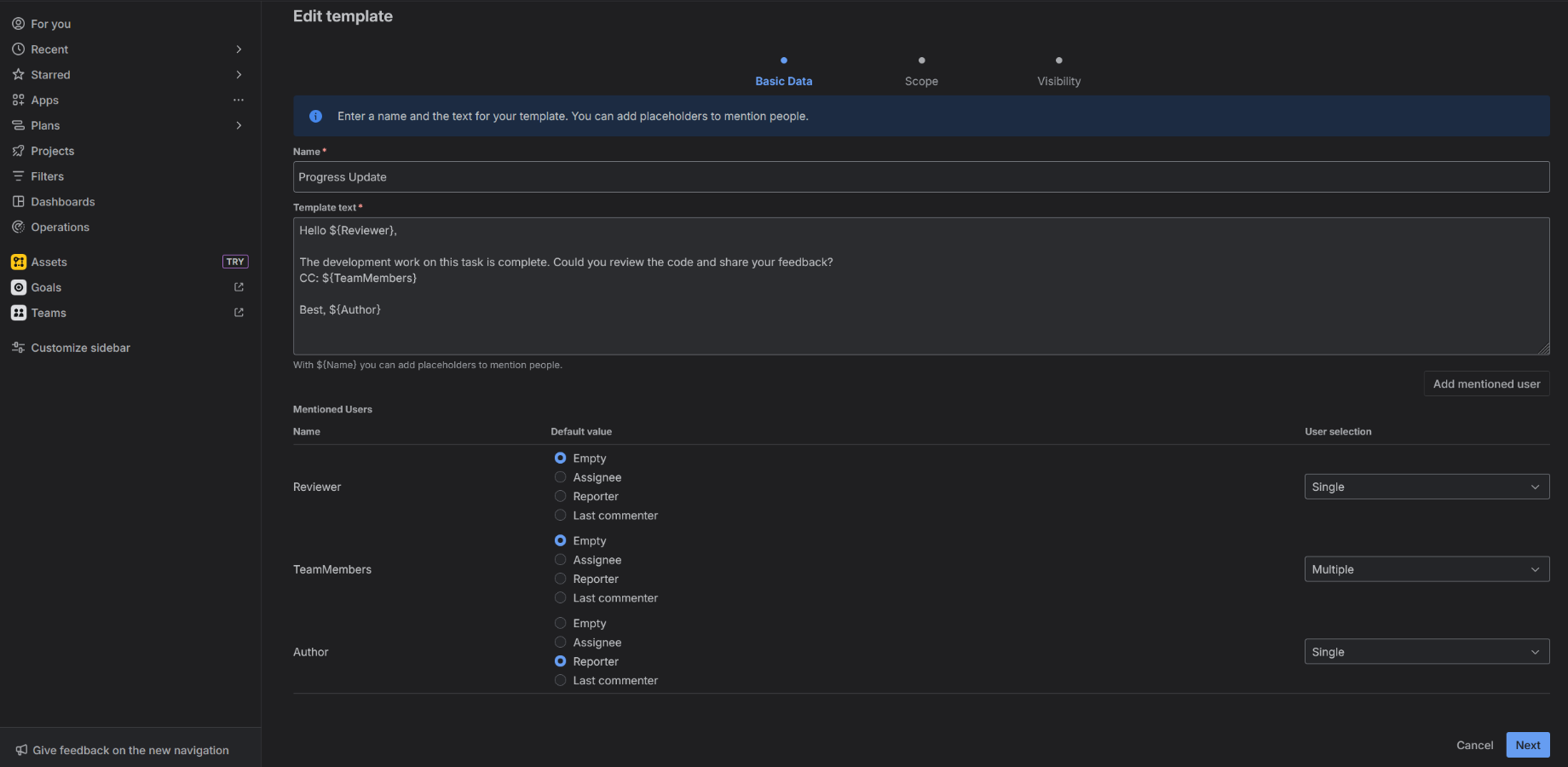Switch to the Scope step
Viewport: 1568px width, 767px height.
(x=921, y=81)
